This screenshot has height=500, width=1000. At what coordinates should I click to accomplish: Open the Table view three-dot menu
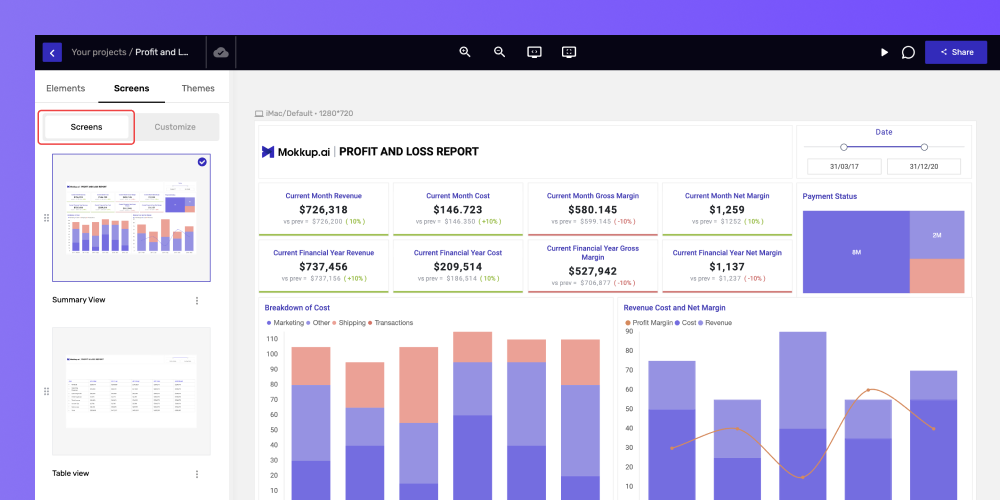pos(197,474)
